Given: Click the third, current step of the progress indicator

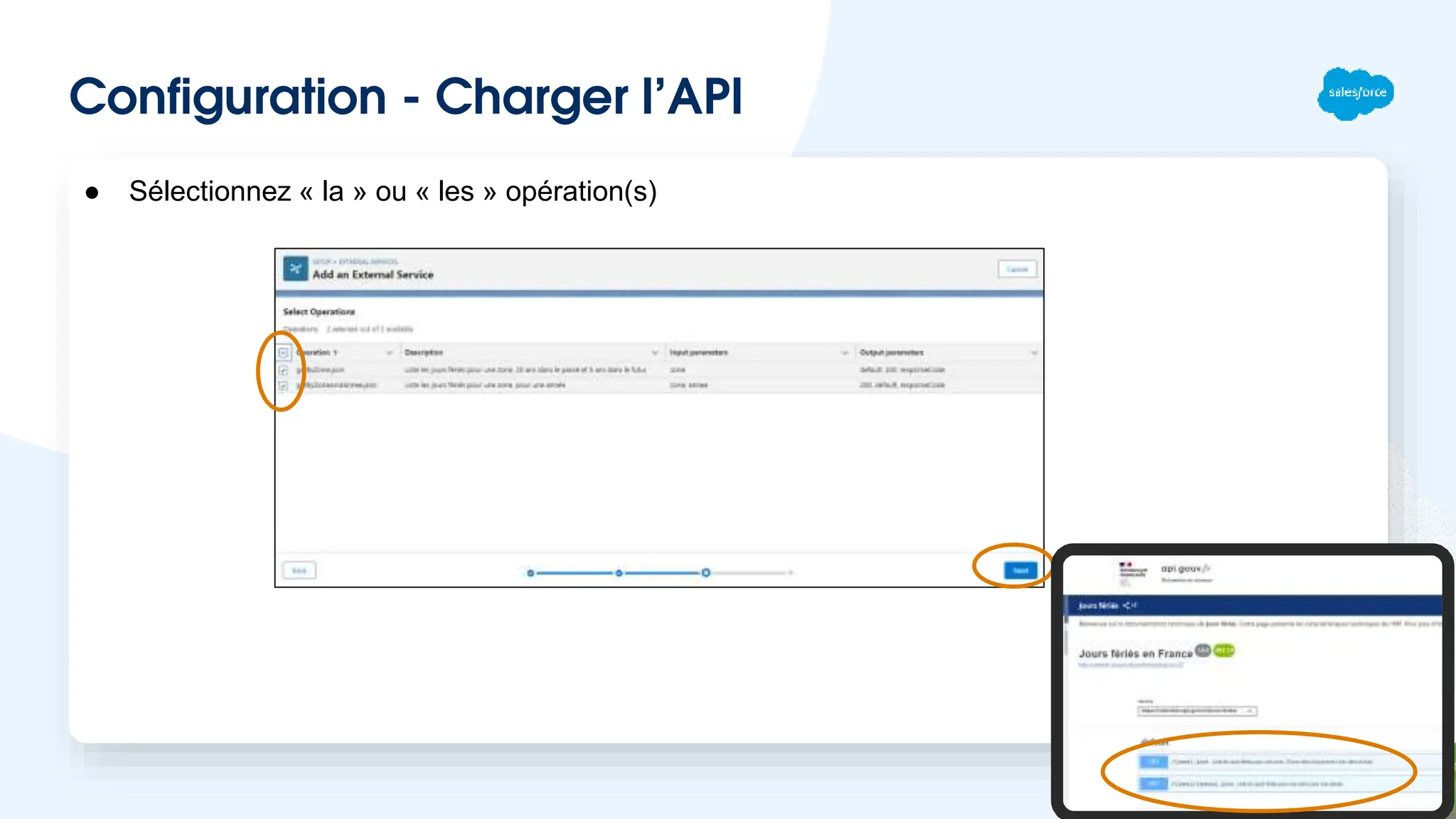Looking at the screenshot, I should coord(706,573).
